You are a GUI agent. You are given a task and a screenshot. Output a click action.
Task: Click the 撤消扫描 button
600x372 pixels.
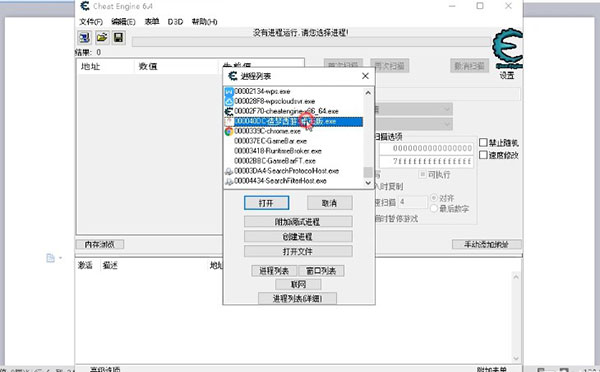pyautogui.click(x=470, y=66)
